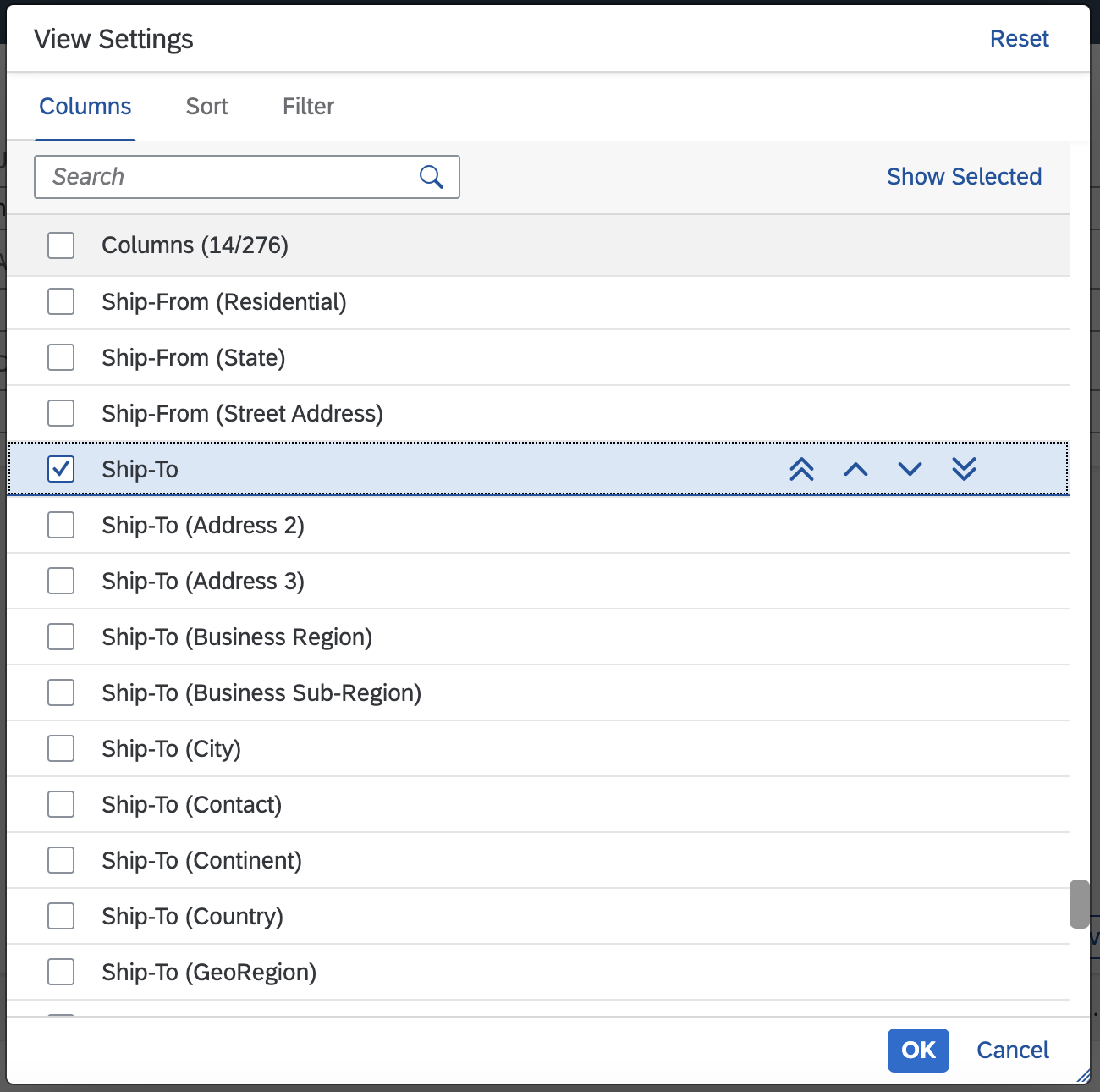Check Ship-To (Contact) checkbox
Screen dimensions: 1100x1092
pos(61,804)
